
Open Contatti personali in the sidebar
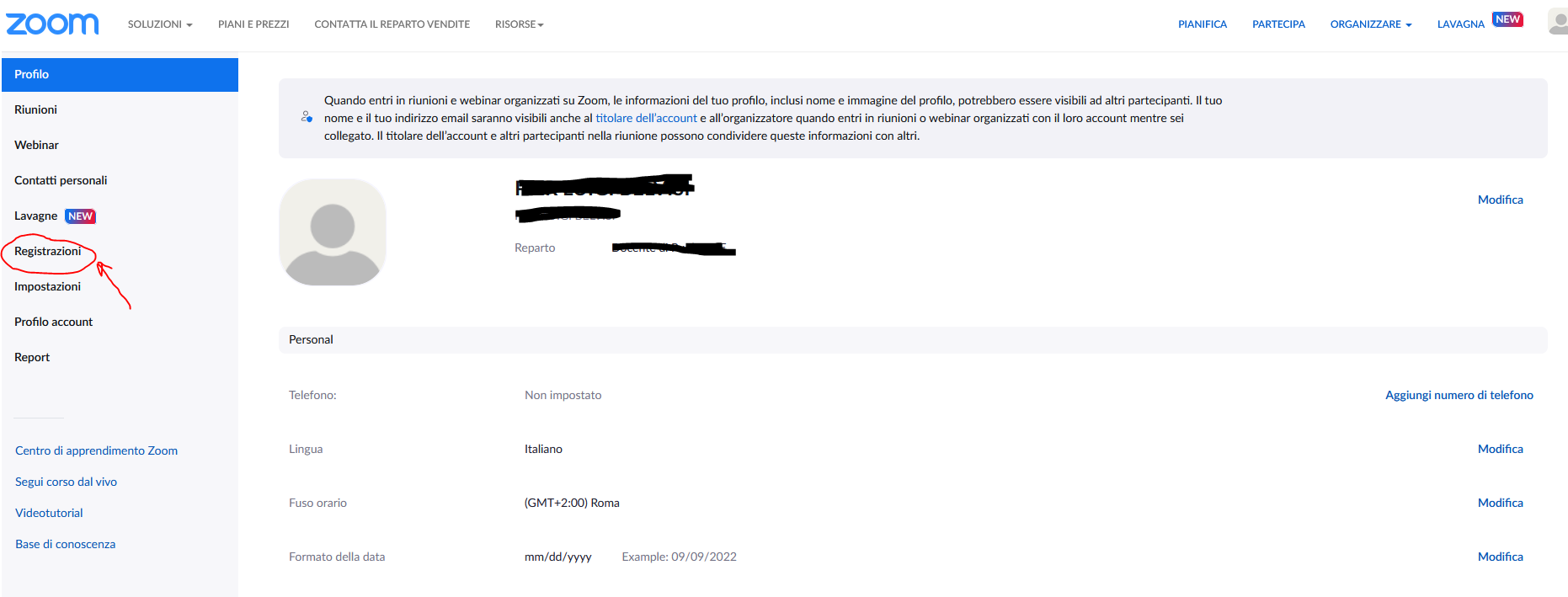coord(61,180)
